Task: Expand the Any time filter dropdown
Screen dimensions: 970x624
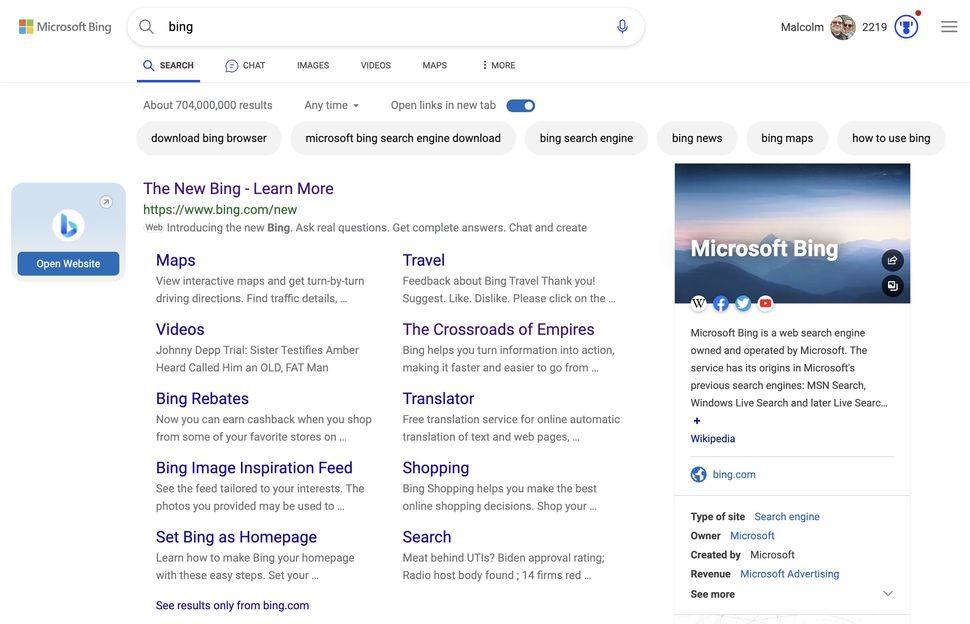Action: tap(332, 105)
